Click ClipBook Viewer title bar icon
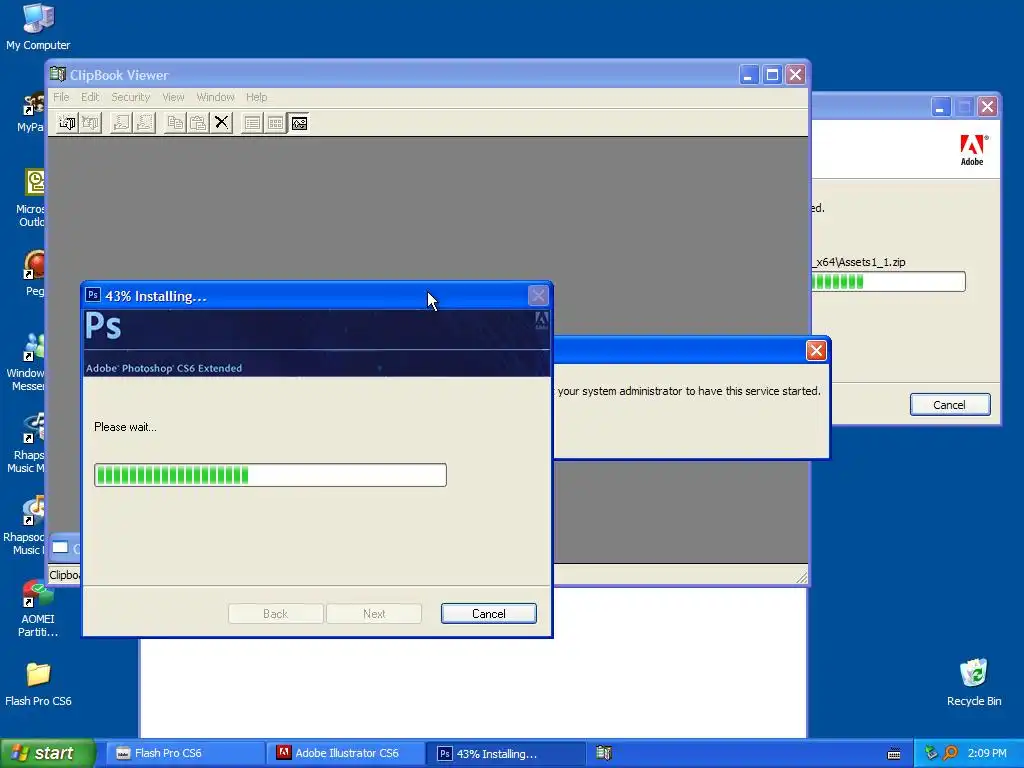Viewport: 1024px width, 768px height. click(x=58, y=74)
